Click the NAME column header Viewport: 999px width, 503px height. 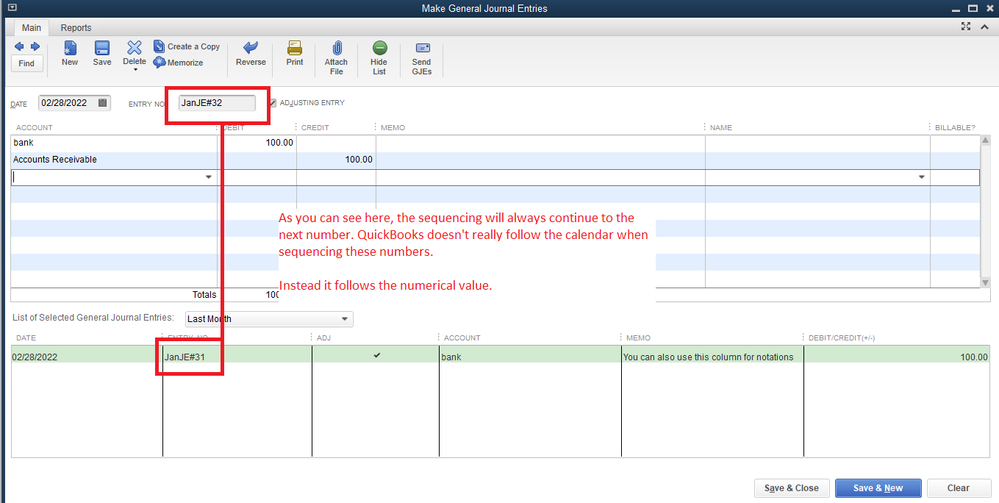pos(721,128)
